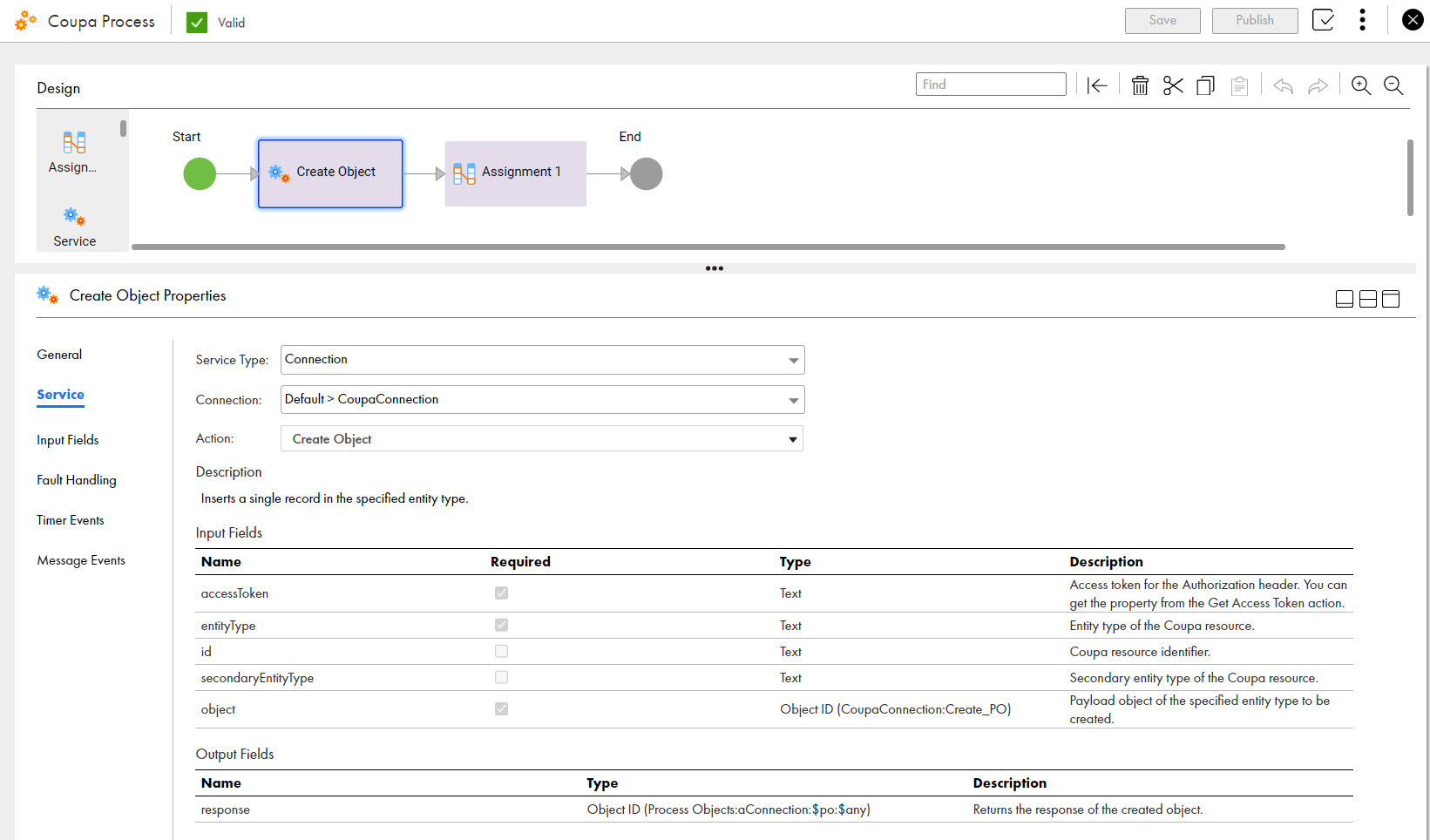Click the Create Object Properties gear icon
This screenshot has width=1430, height=840.
pyautogui.click(x=47, y=295)
